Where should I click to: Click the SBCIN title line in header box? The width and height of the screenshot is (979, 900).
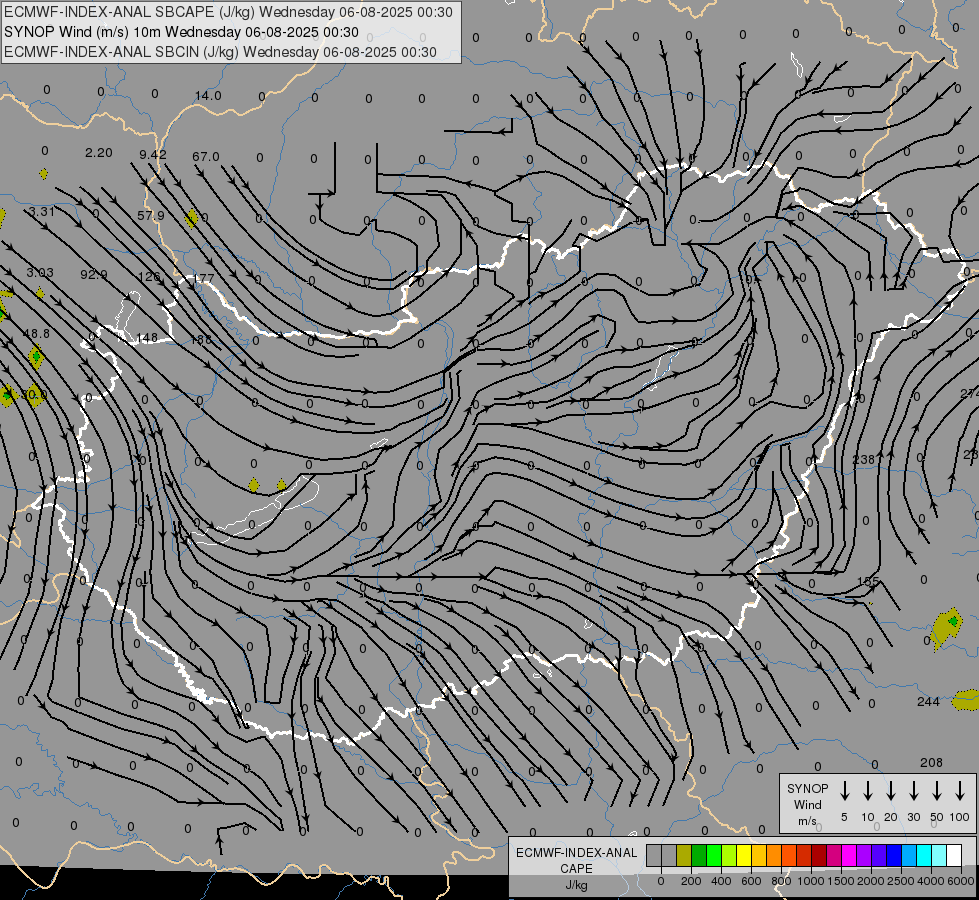point(220,52)
